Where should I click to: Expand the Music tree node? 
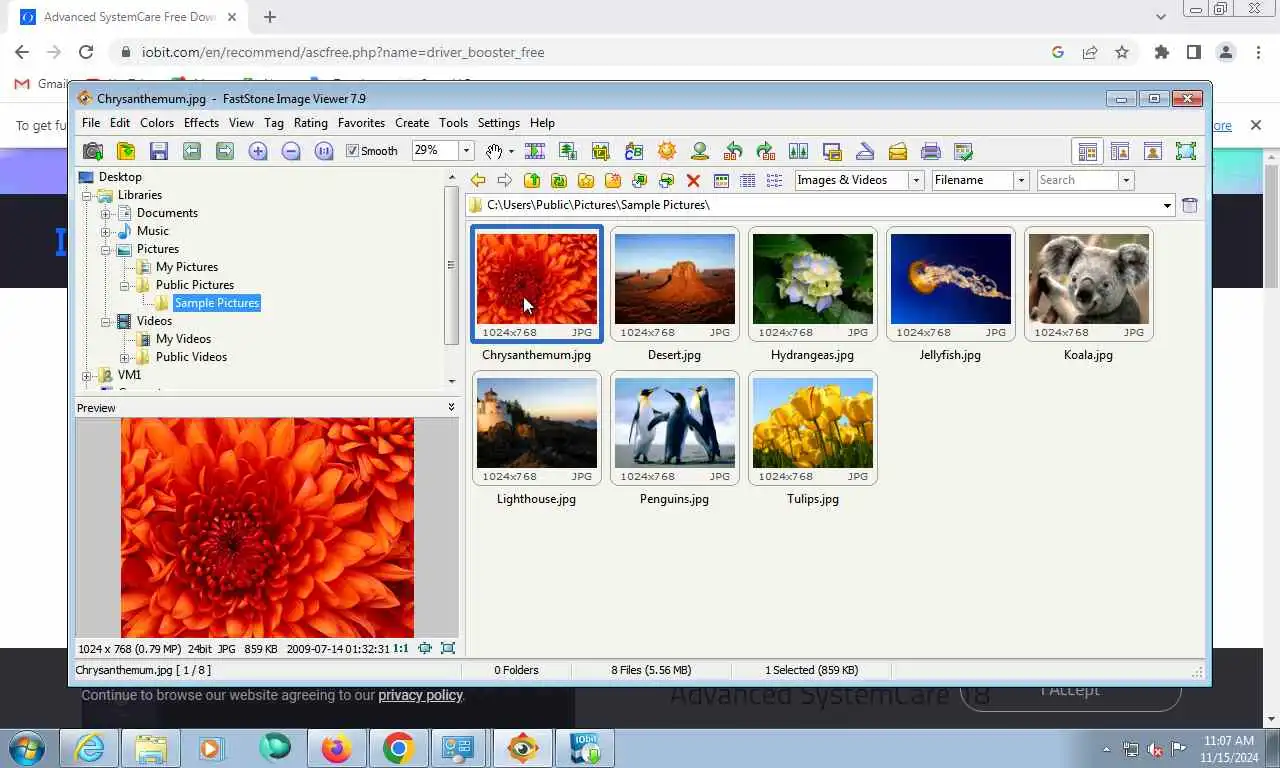point(105,231)
